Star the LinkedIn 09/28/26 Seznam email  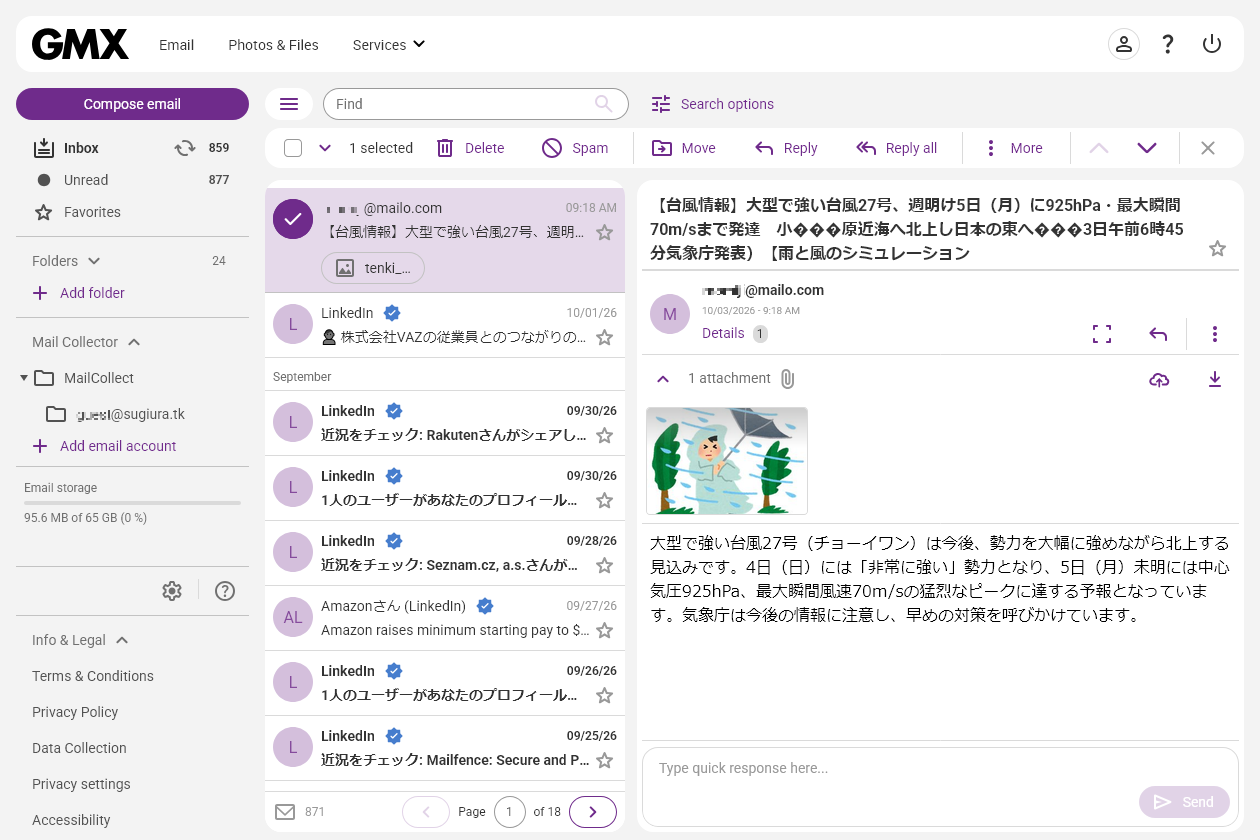pos(604,566)
